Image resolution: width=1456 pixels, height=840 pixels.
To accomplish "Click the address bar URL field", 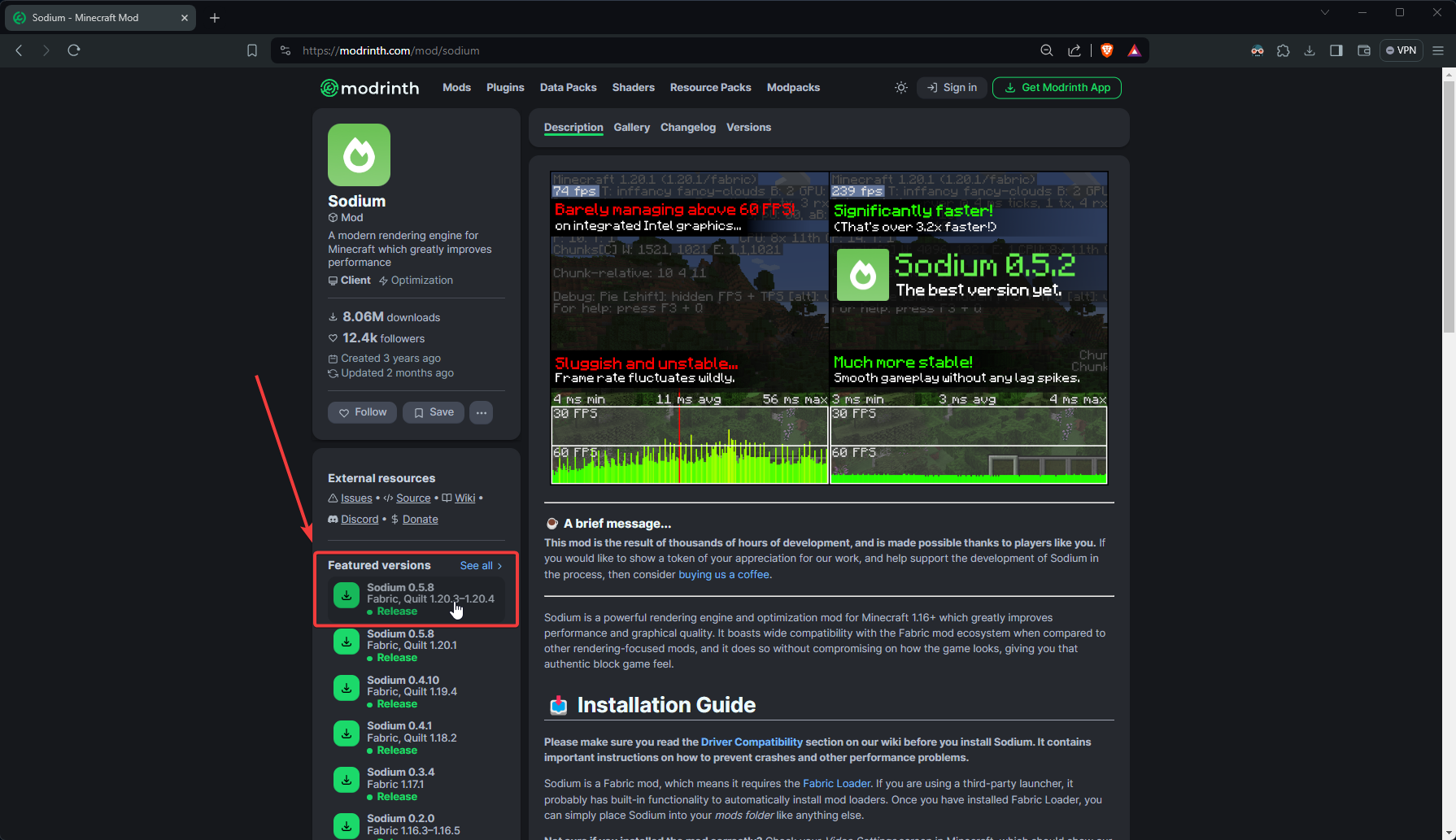I will tap(651, 50).
